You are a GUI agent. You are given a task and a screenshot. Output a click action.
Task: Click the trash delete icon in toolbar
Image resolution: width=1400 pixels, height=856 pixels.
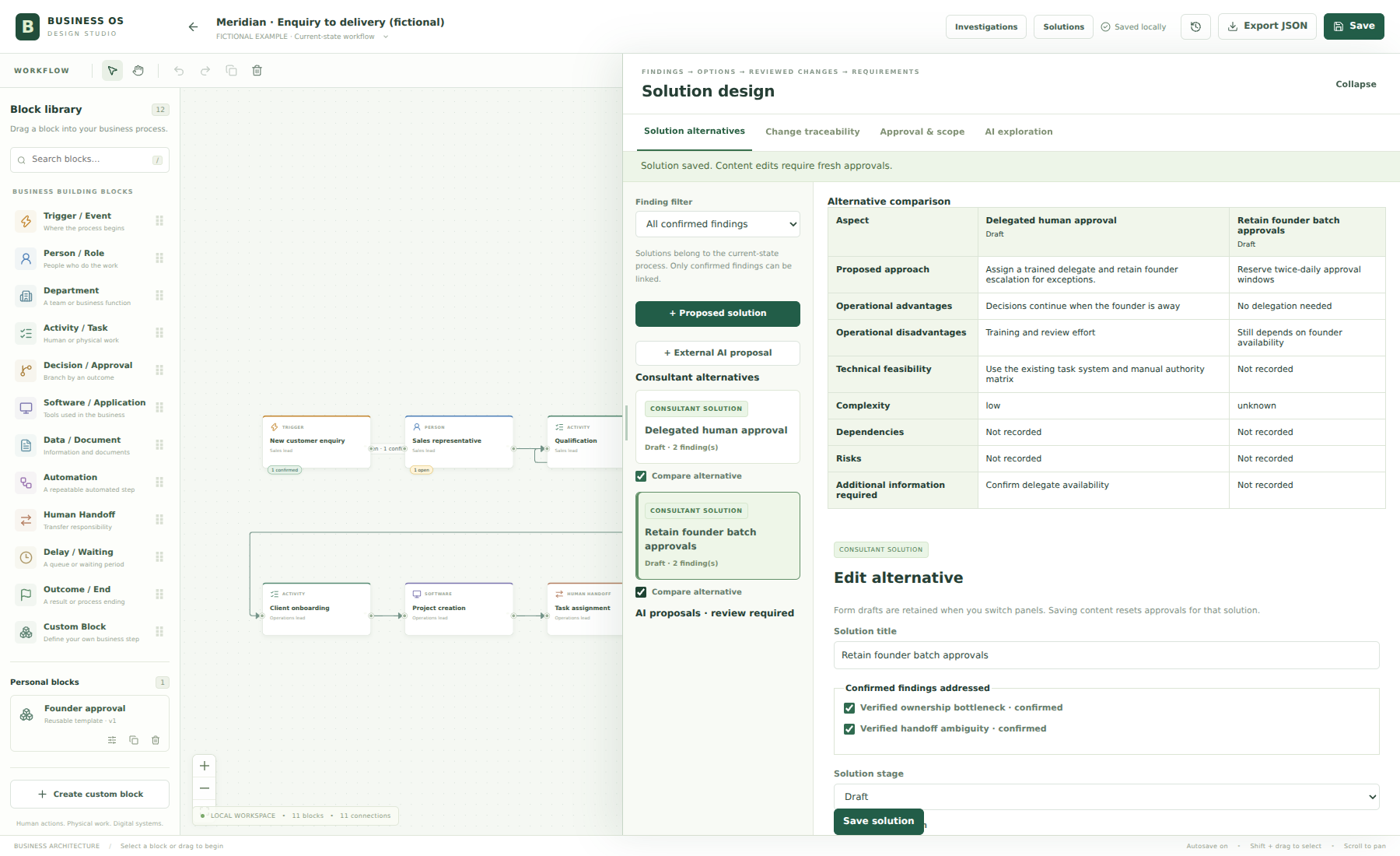[x=257, y=71]
